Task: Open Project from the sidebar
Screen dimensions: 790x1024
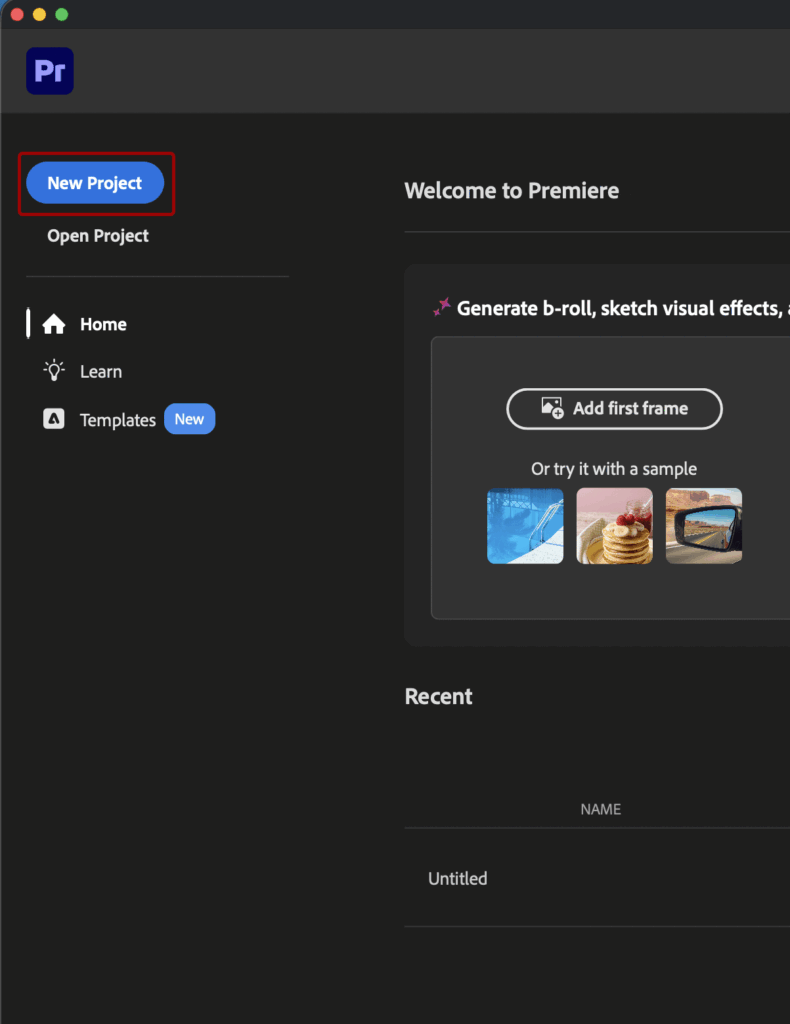Action: (x=98, y=236)
